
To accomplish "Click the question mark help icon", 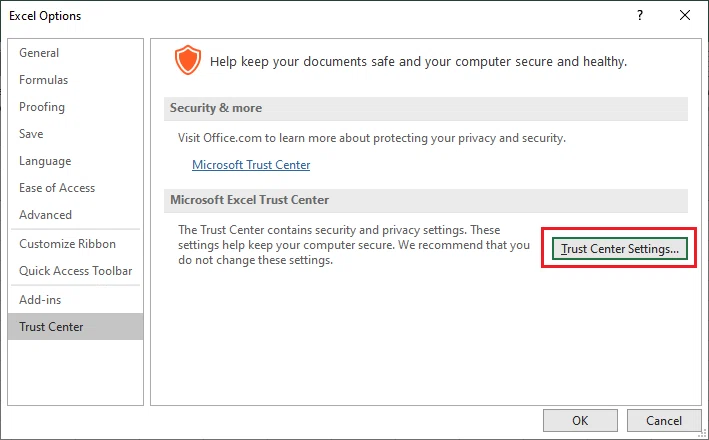I will 640,15.
